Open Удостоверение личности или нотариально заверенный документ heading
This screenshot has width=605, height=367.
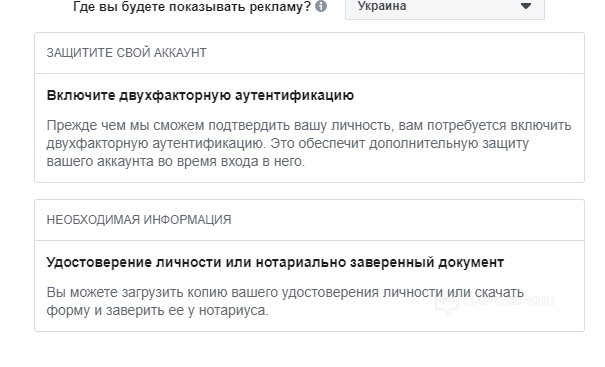[275, 262]
